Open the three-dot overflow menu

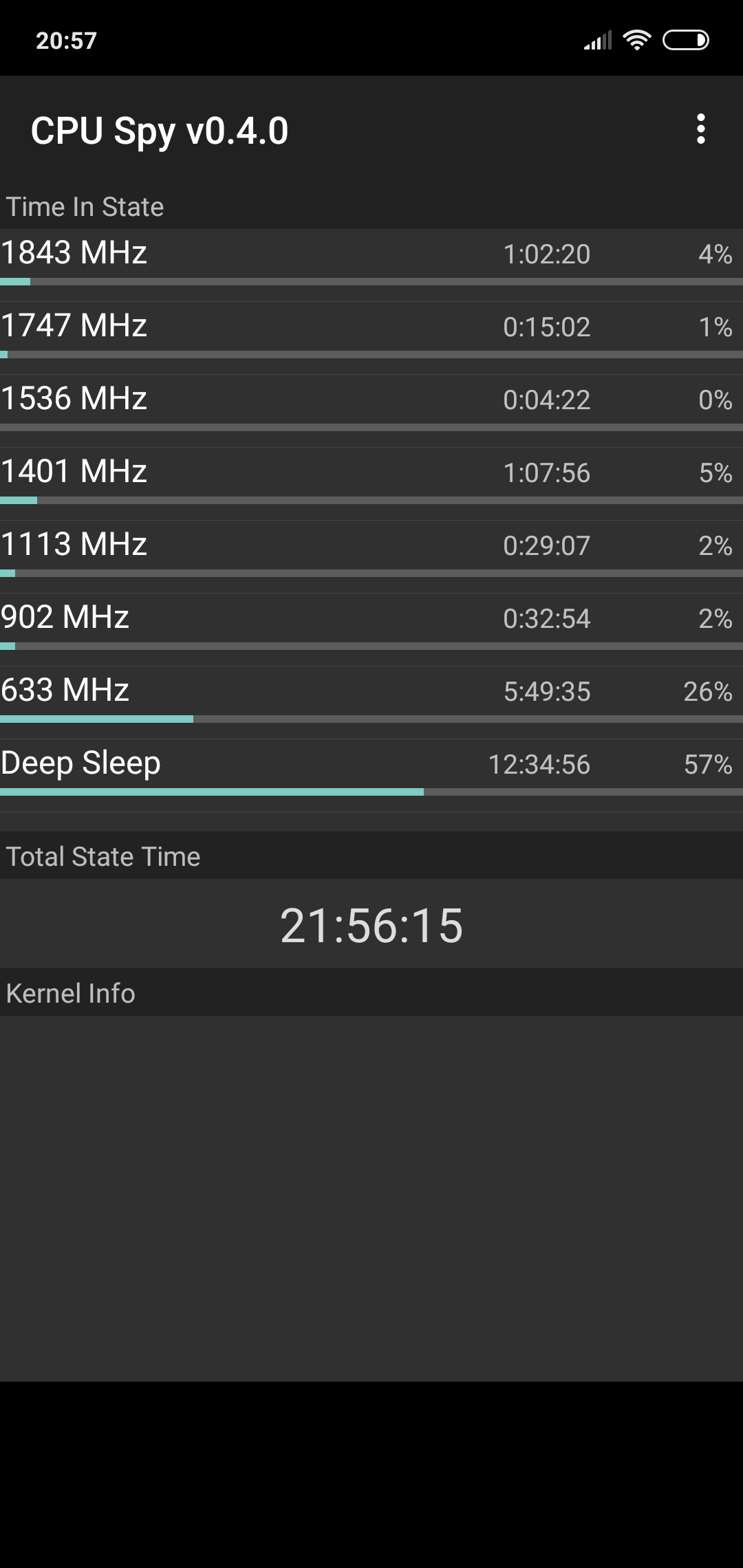pyautogui.click(x=700, y=129)
